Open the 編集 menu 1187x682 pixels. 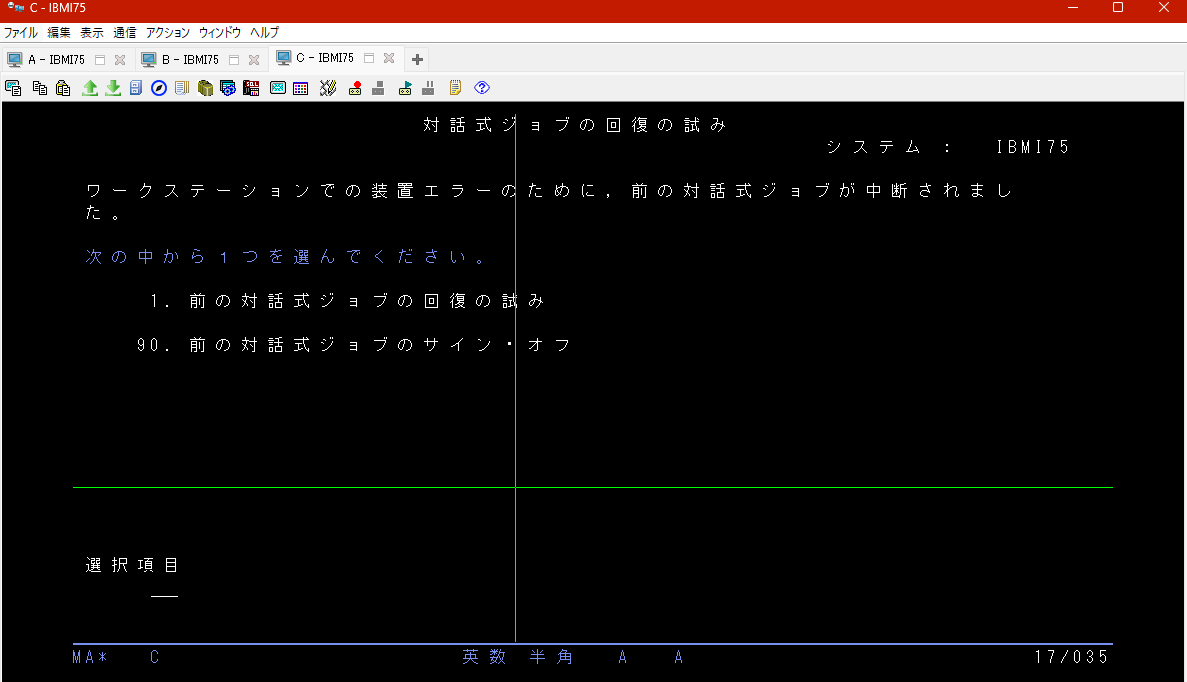pyautogui.click(x=58, y=33)
